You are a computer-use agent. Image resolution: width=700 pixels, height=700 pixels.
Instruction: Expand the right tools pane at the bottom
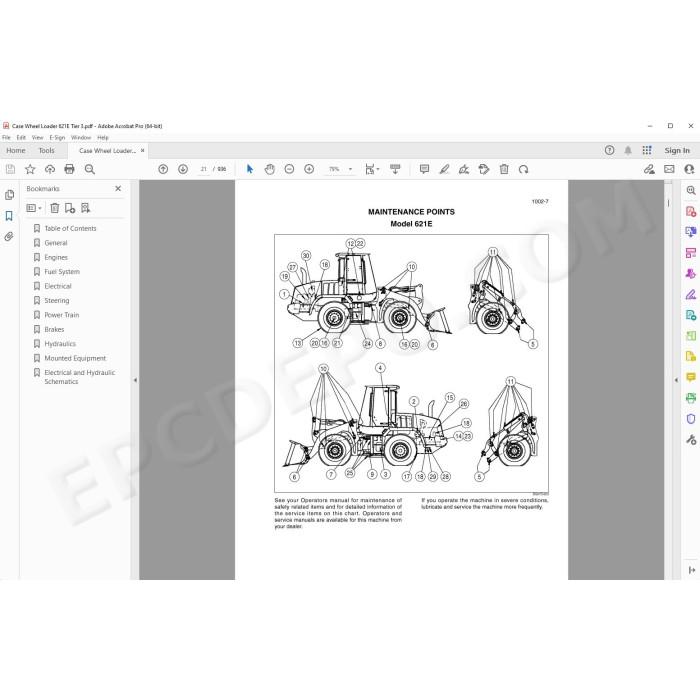coord(691,570)
